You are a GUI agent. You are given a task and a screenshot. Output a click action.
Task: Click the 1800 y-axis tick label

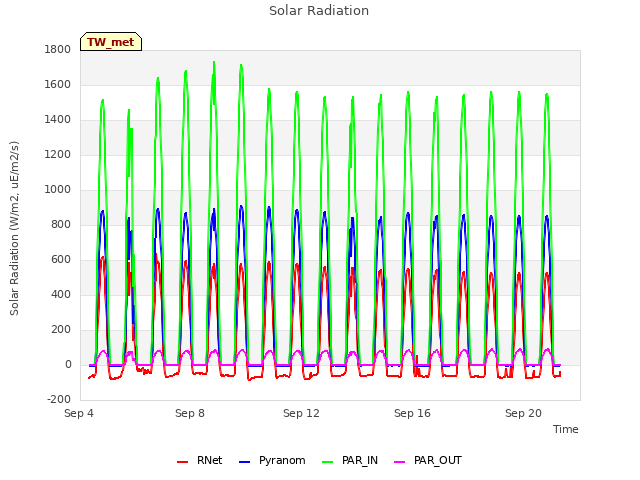click(58, 49)
